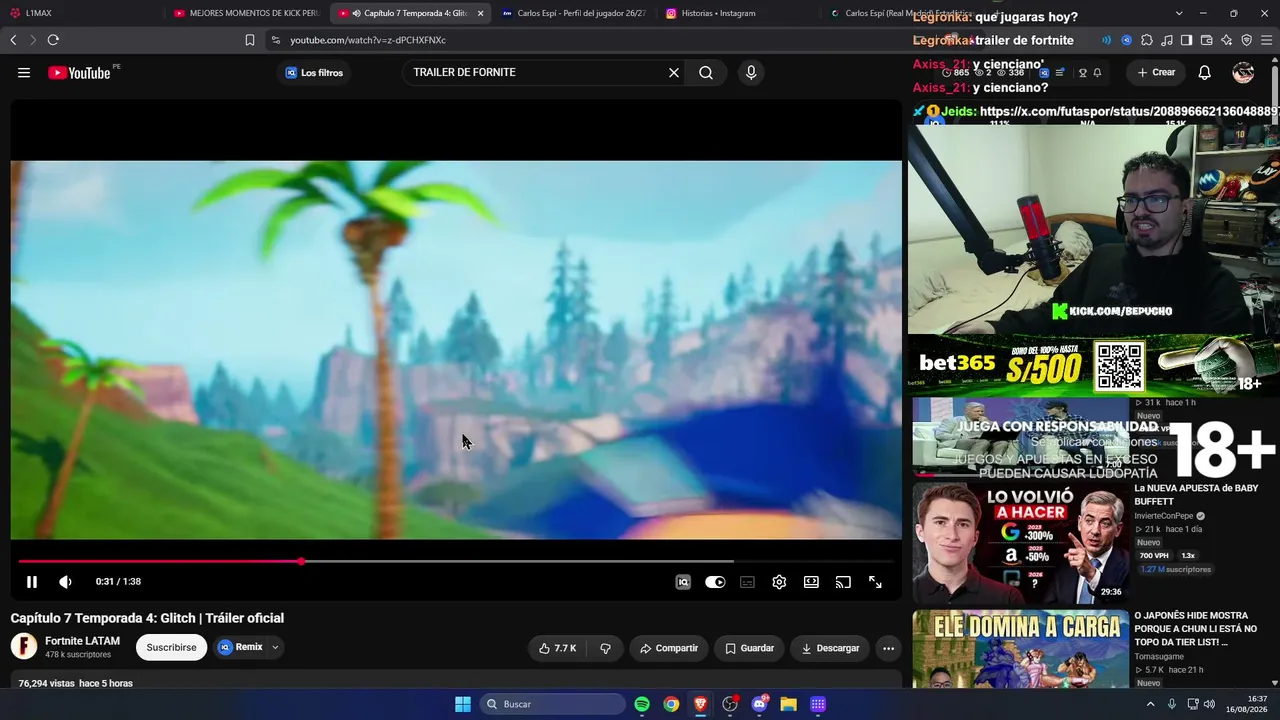Screen dimensions: 1280x720
Task: Clear the YouTube search box text
Action: [674, 72]
